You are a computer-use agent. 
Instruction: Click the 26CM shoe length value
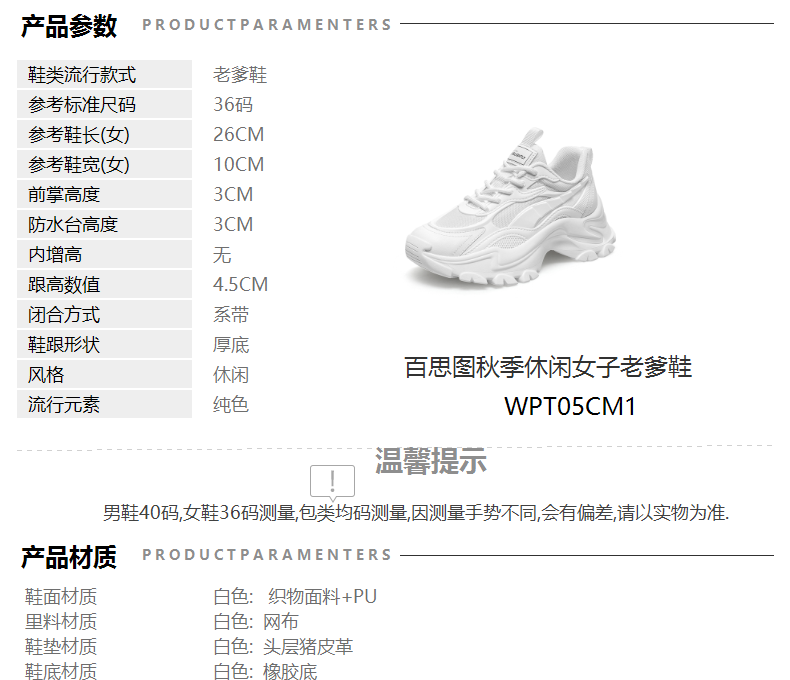(238, 134)
